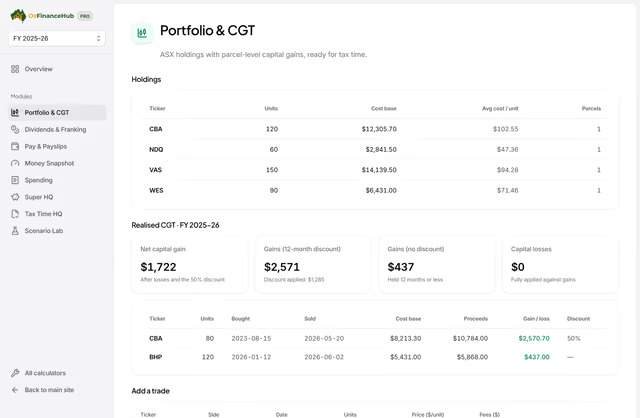Click the Tax Time HQ document icon
The height and width of the screenshot is (418, 640).
pos(15,213)
